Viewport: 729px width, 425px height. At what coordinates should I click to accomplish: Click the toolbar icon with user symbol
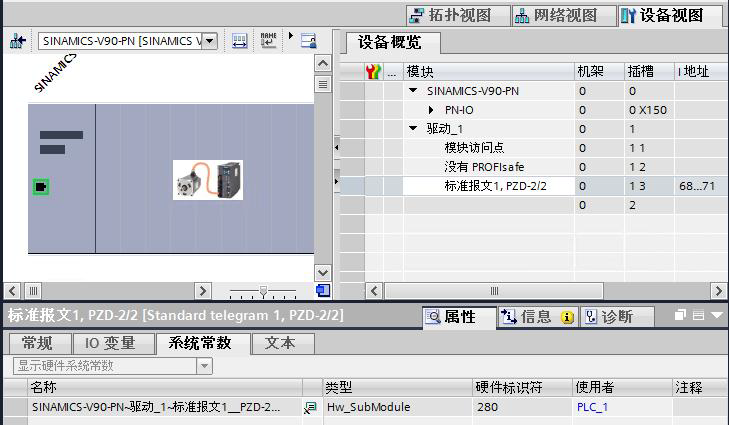308,41
